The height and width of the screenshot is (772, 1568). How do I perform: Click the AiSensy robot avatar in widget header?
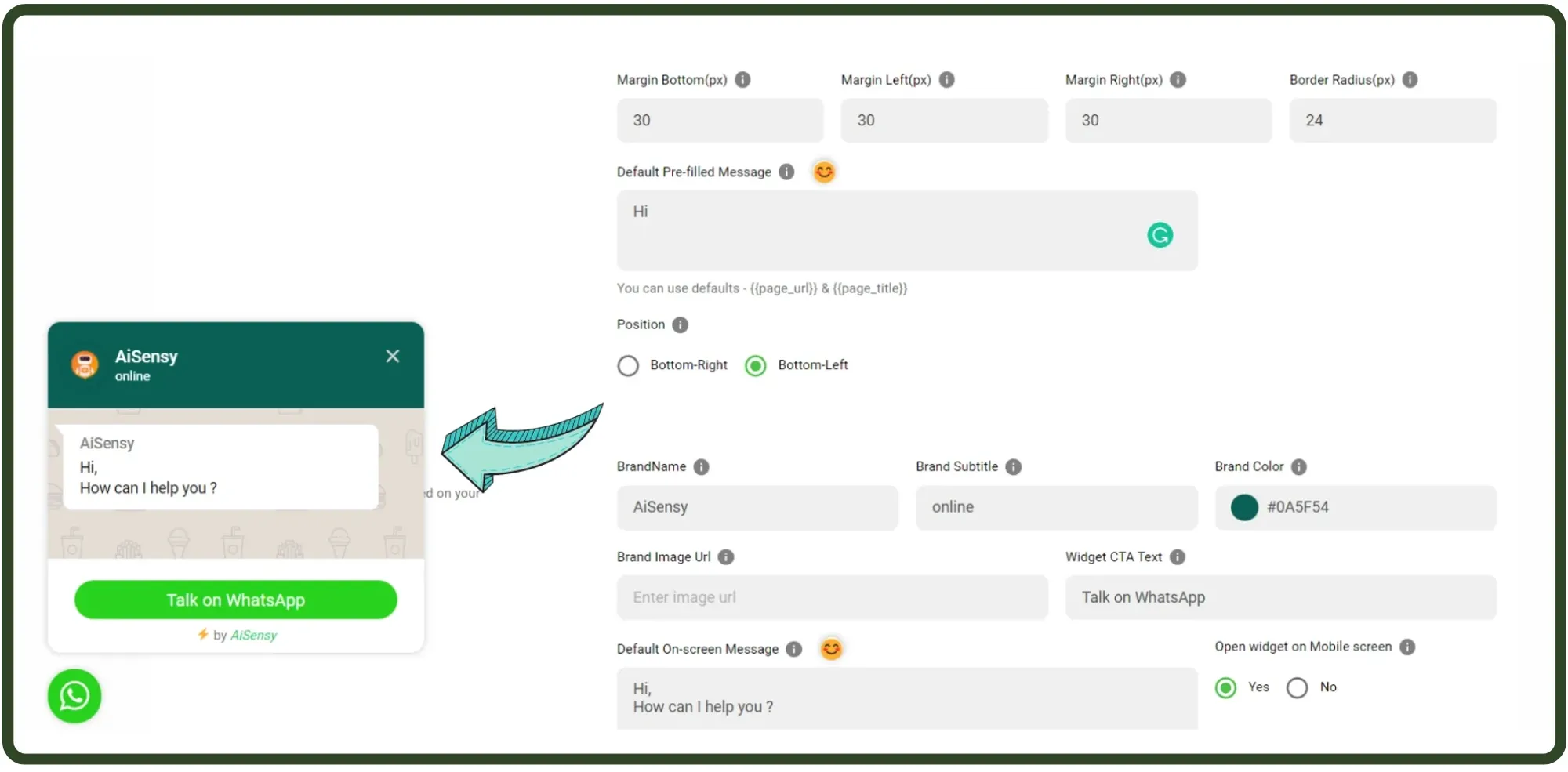point(85,364)
